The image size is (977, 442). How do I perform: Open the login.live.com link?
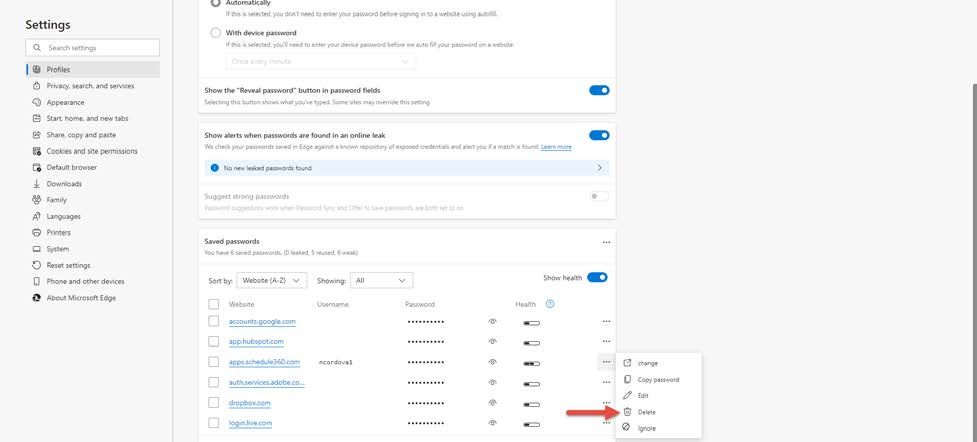pos(250,423)
